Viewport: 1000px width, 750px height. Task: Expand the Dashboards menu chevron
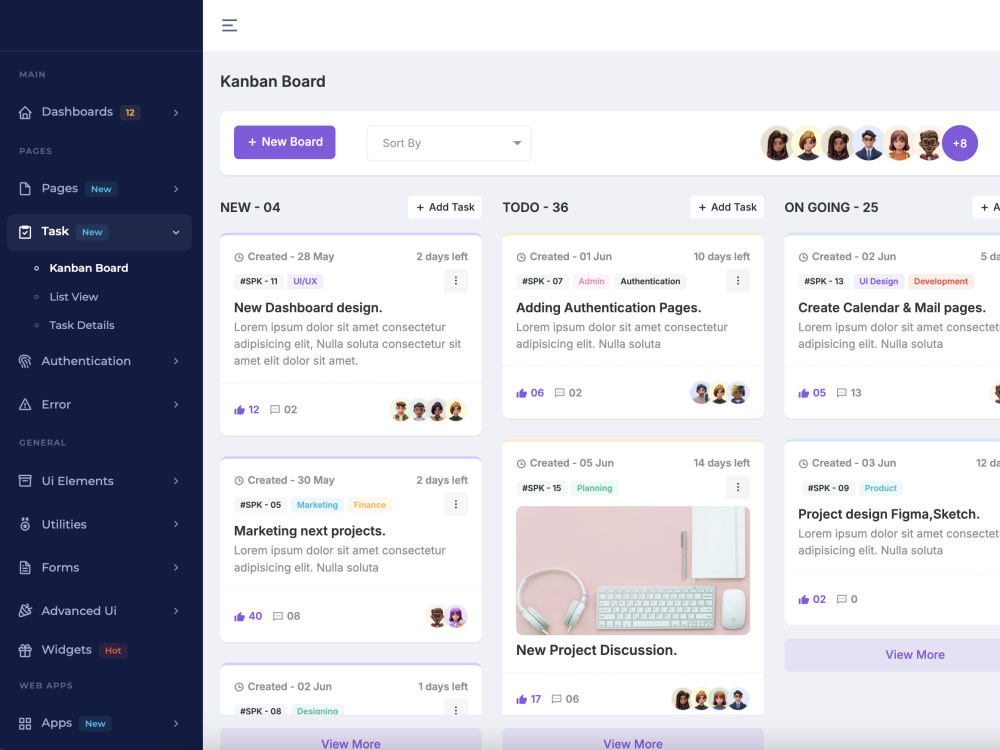coord(176,113)
